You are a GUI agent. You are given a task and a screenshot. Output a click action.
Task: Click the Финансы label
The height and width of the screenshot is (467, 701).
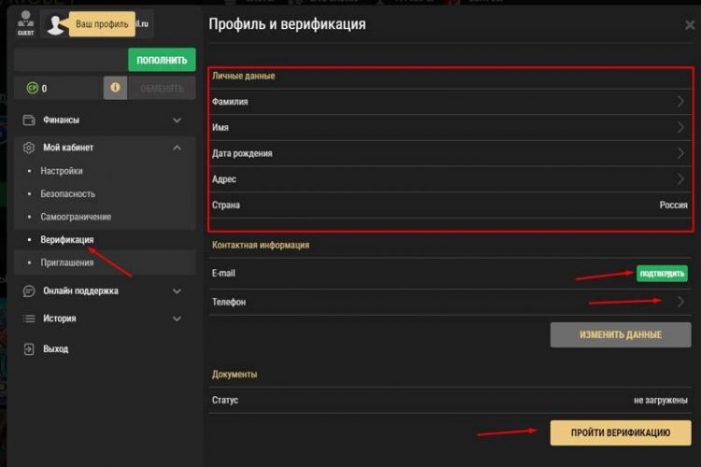61,120
